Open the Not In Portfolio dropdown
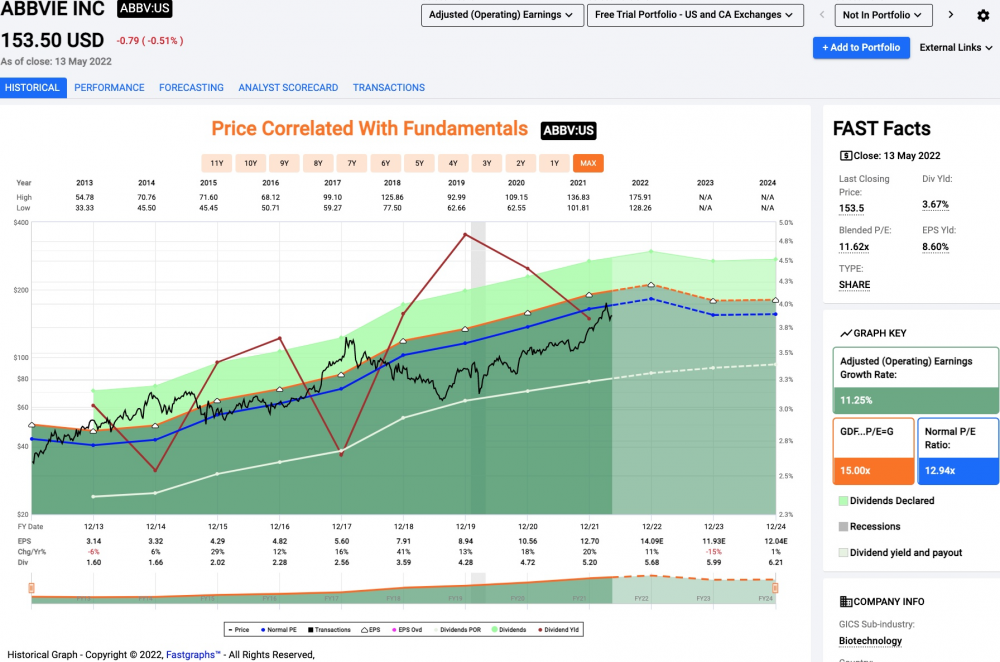The height and width of the screenshot is (662, 1000). click(x=883, y=15)
